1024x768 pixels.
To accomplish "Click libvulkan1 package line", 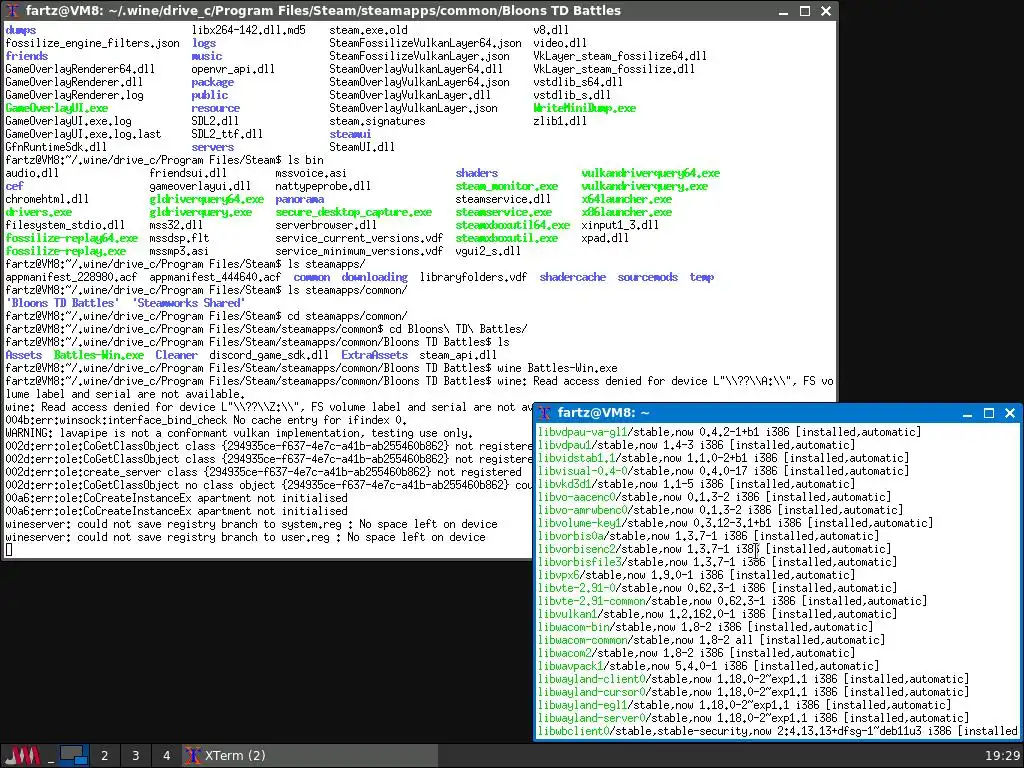I will pyautogui.click(x=717, y=614).
